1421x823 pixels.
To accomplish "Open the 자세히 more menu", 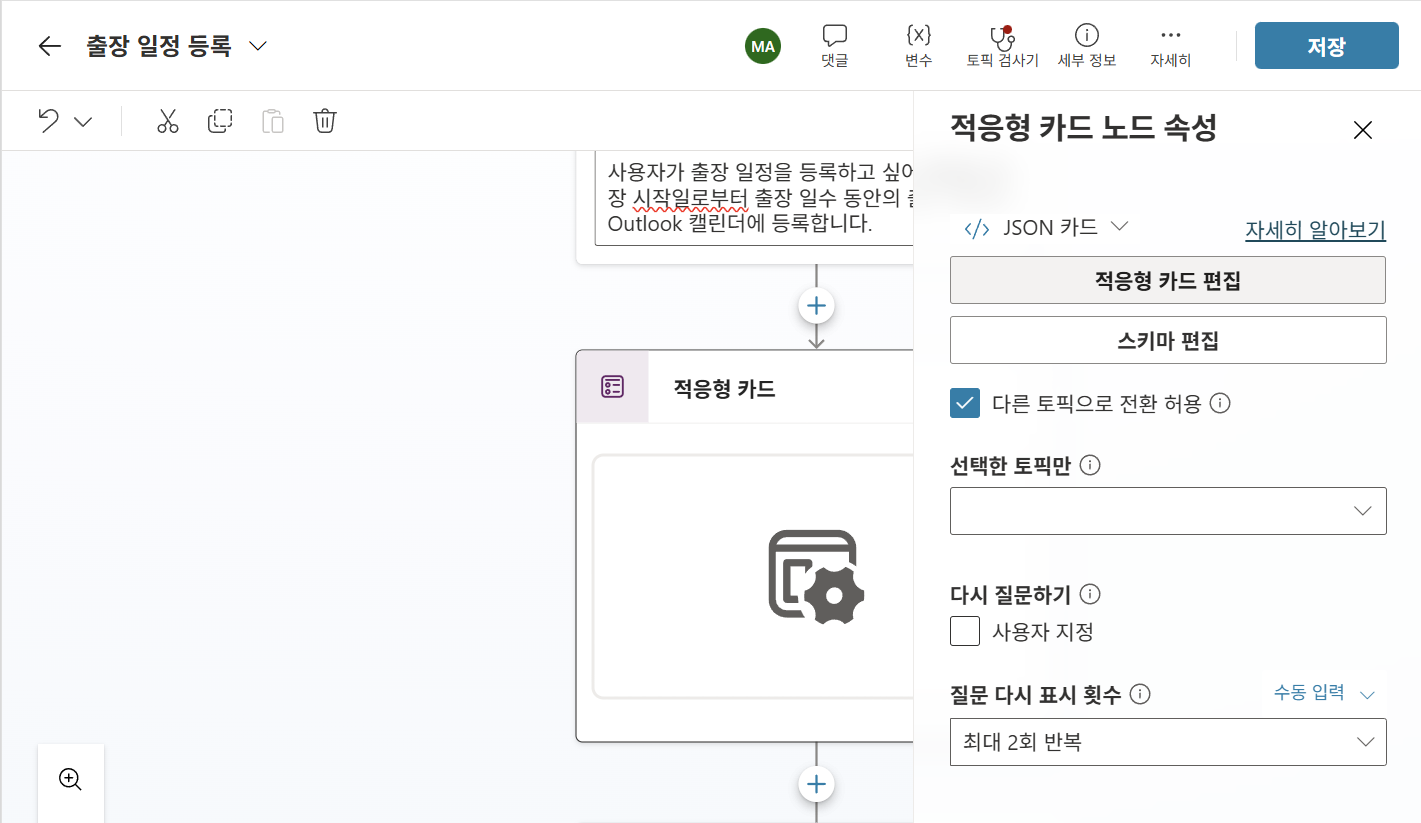I will [x=1170, y=46].
